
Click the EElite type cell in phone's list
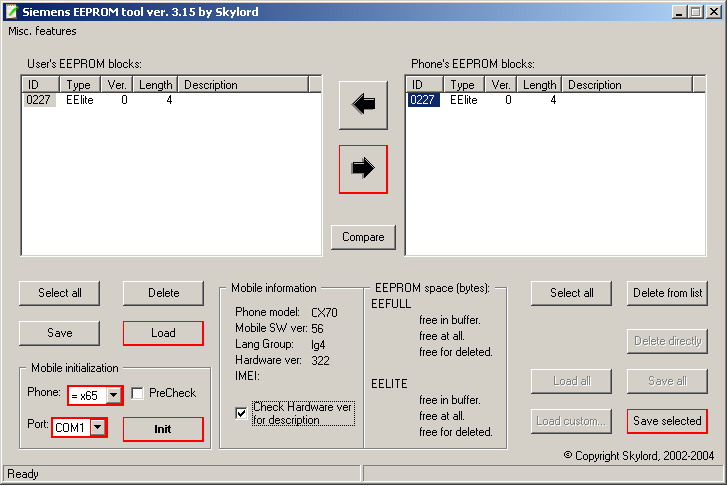pyautogui.click(x=463, y=100)
